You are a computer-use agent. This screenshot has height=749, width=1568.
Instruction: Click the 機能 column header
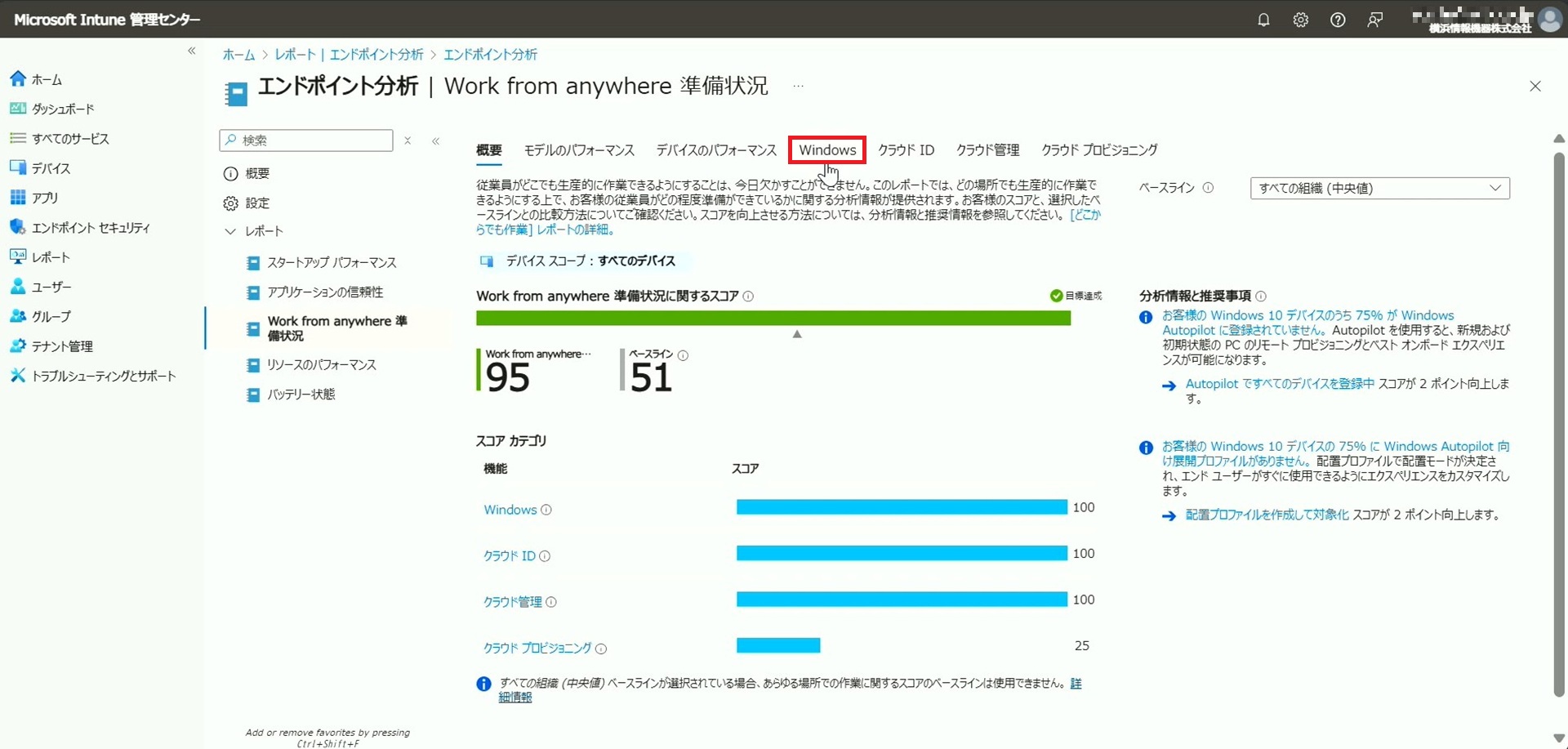pos(495,469)
